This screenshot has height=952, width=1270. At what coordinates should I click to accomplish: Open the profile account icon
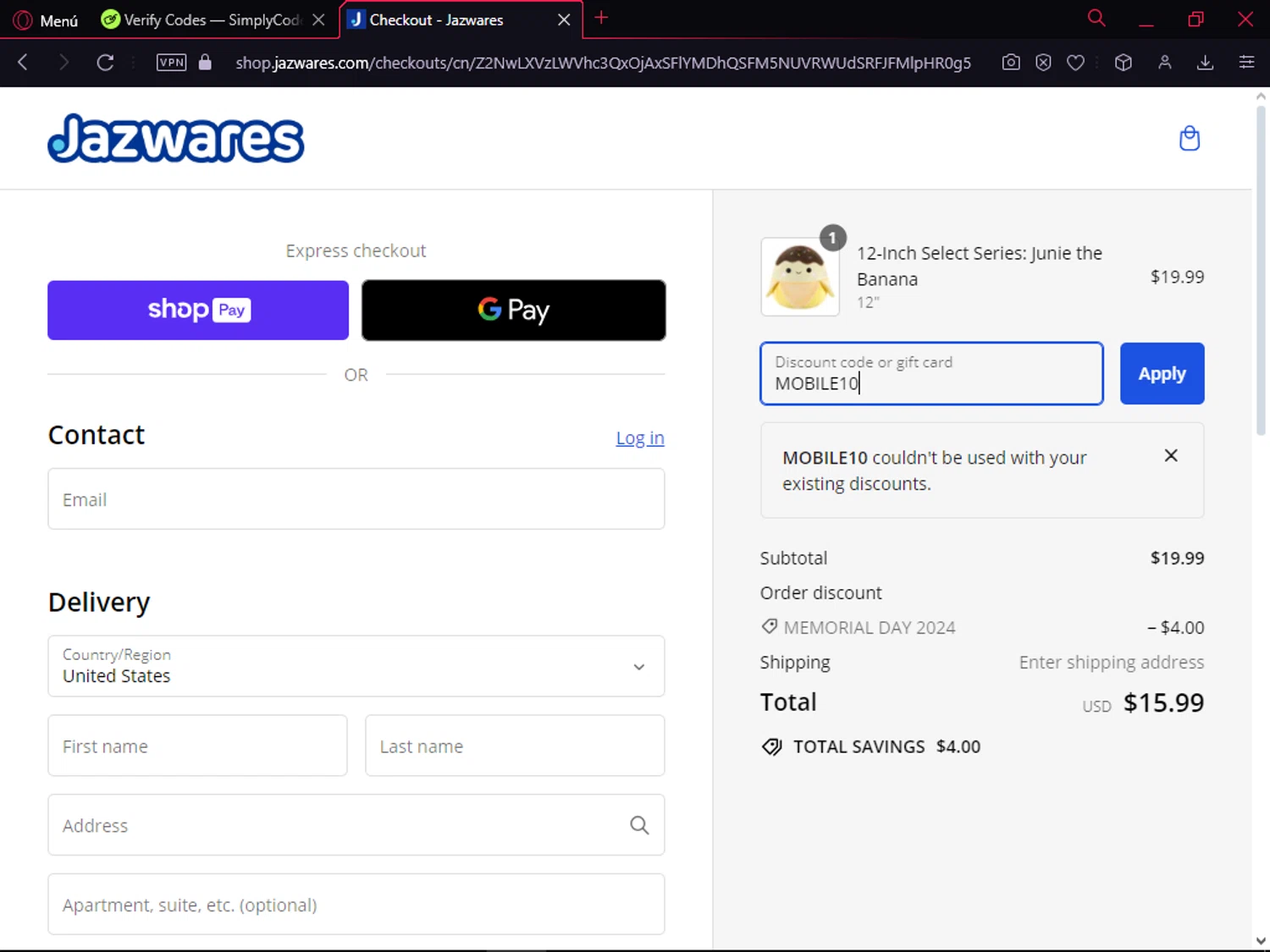[x=1165, y=62]
